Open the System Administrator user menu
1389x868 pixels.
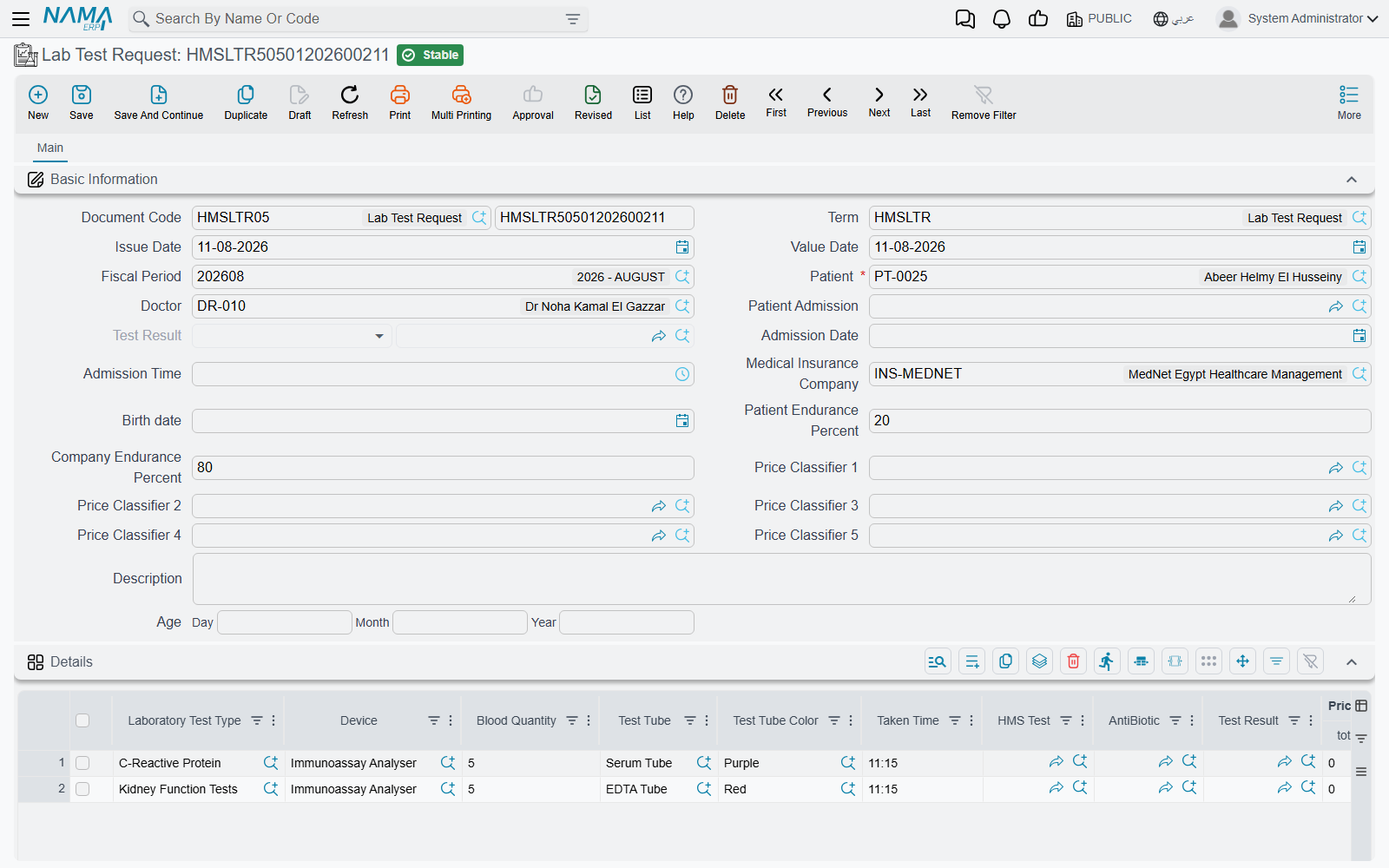(x=1298, y=18)
